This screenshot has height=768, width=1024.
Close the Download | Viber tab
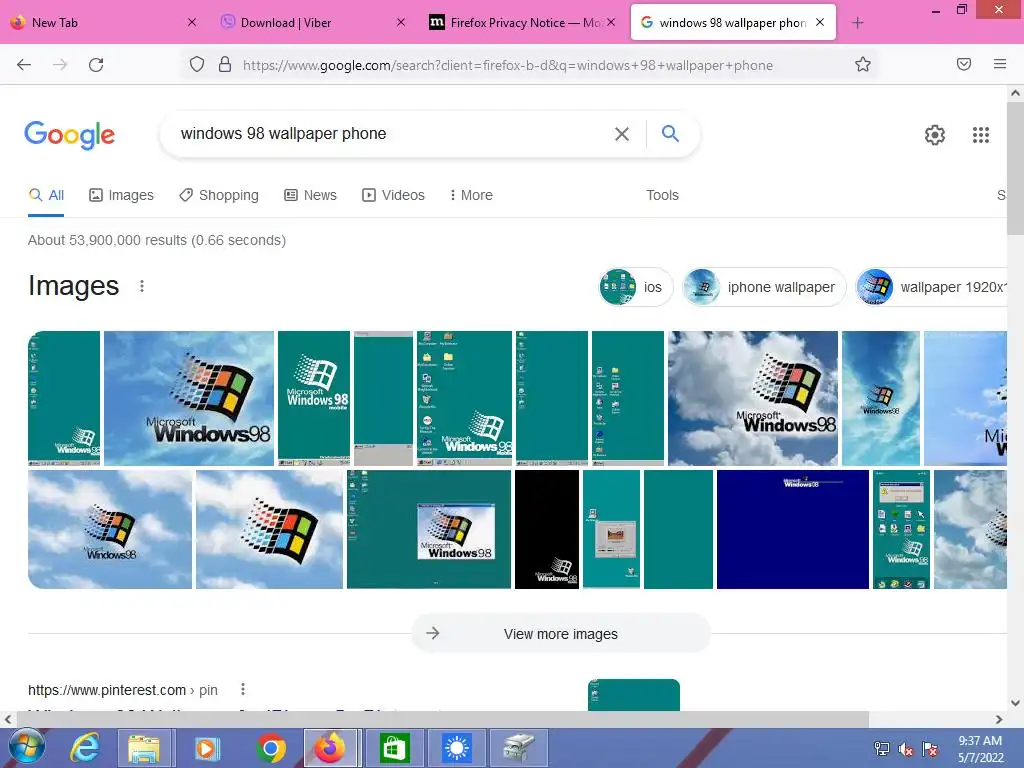click(401, 23)
